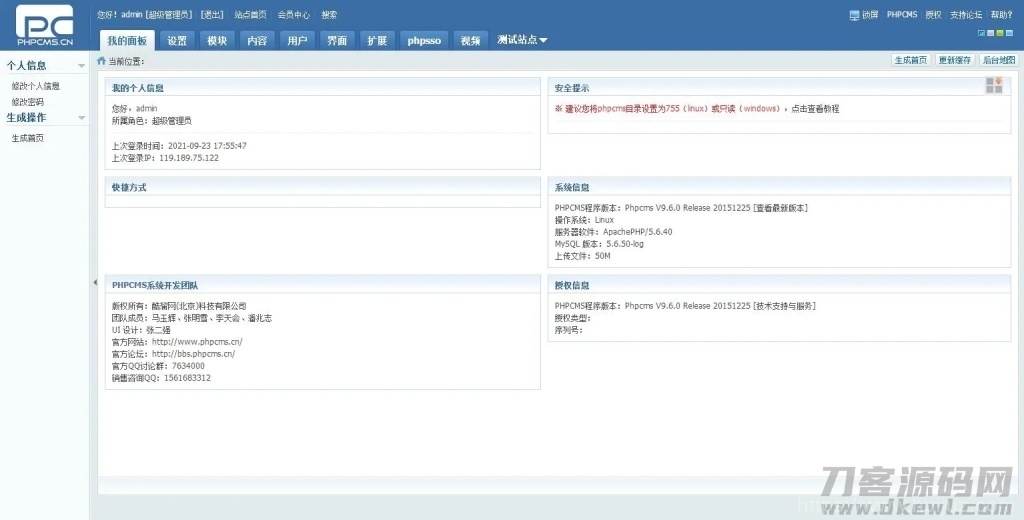Click the [查看最新版本] link

[x=780, y=208]
